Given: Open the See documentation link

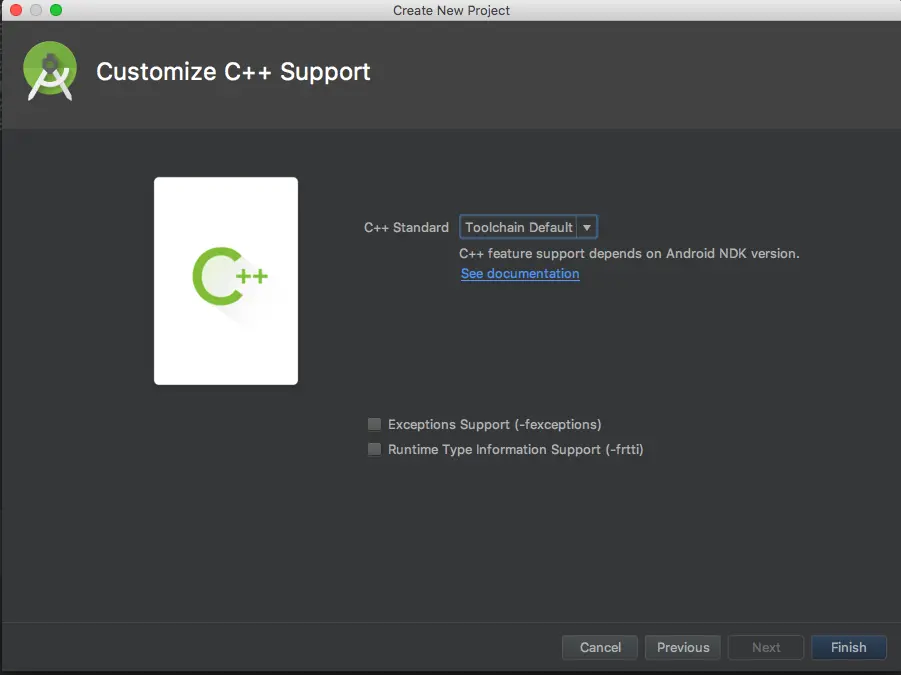Looking at the screenshot, I should (520, 273).
